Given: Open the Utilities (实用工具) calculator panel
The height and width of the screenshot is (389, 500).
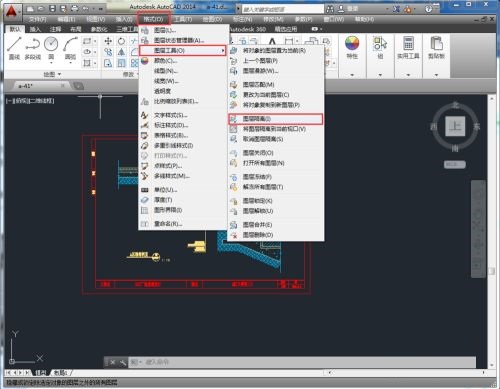Looking at the screenshot, I should [408, 47].
